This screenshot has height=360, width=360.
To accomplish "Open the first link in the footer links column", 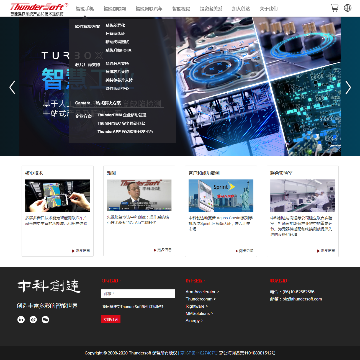I will 202,292.
